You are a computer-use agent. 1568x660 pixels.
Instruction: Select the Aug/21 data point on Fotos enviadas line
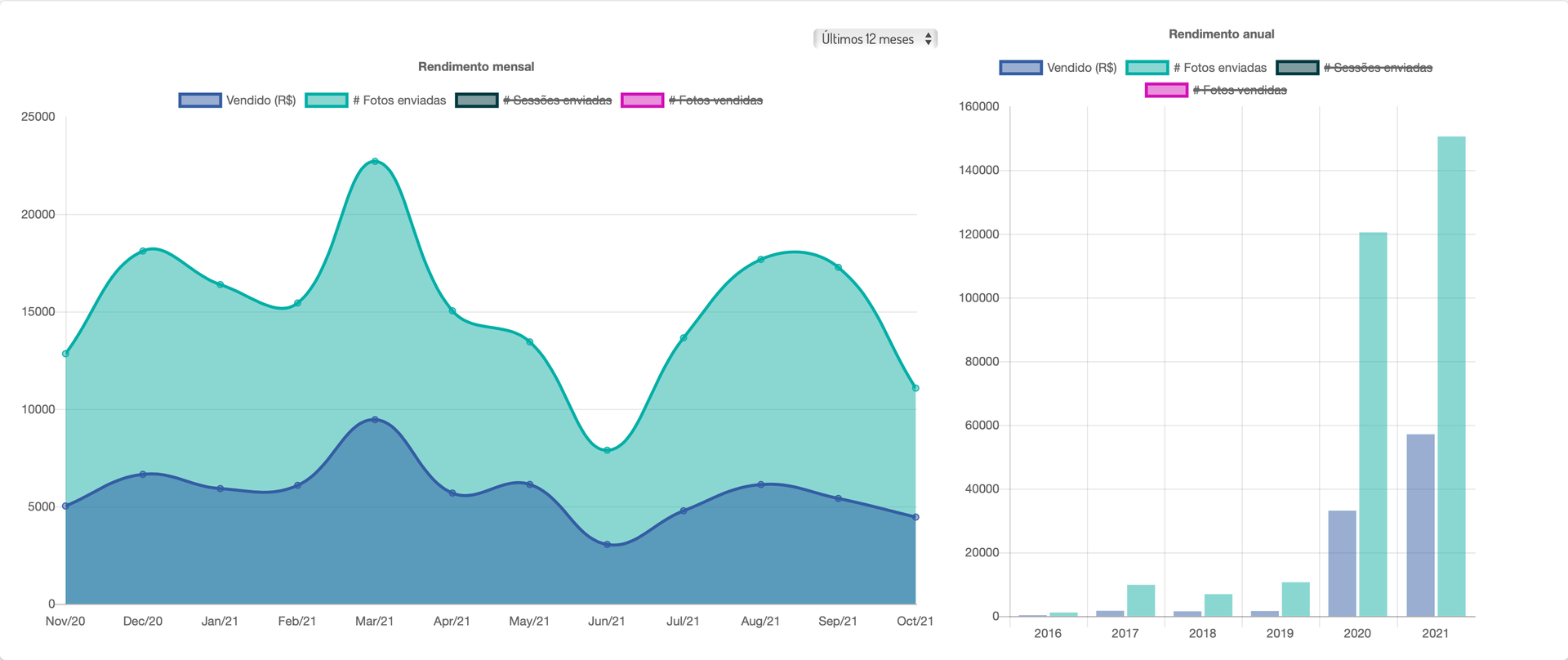pyautogui.click(x=761, y=260)
